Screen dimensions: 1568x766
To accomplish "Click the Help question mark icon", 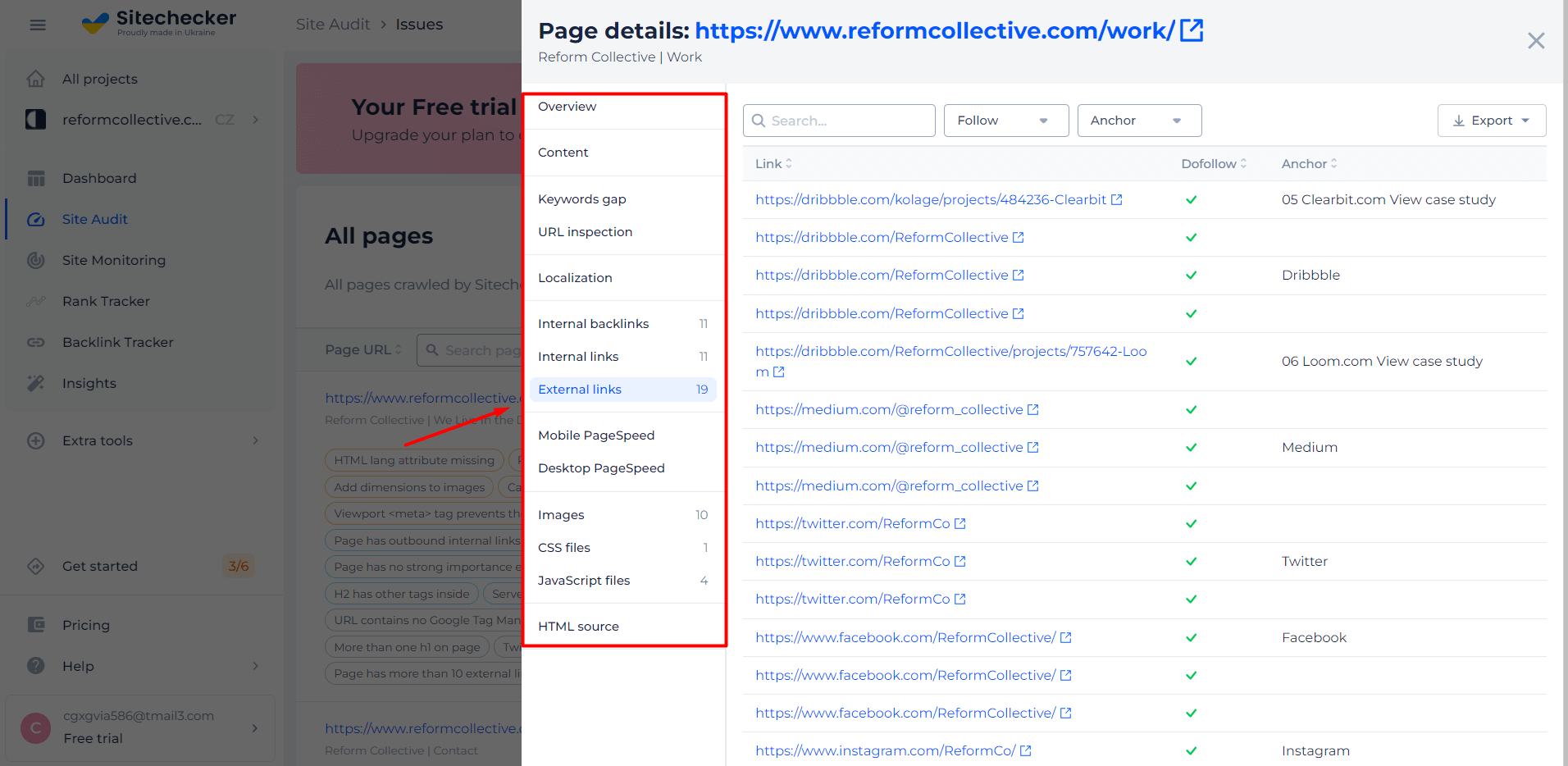I will pos(36,666).
